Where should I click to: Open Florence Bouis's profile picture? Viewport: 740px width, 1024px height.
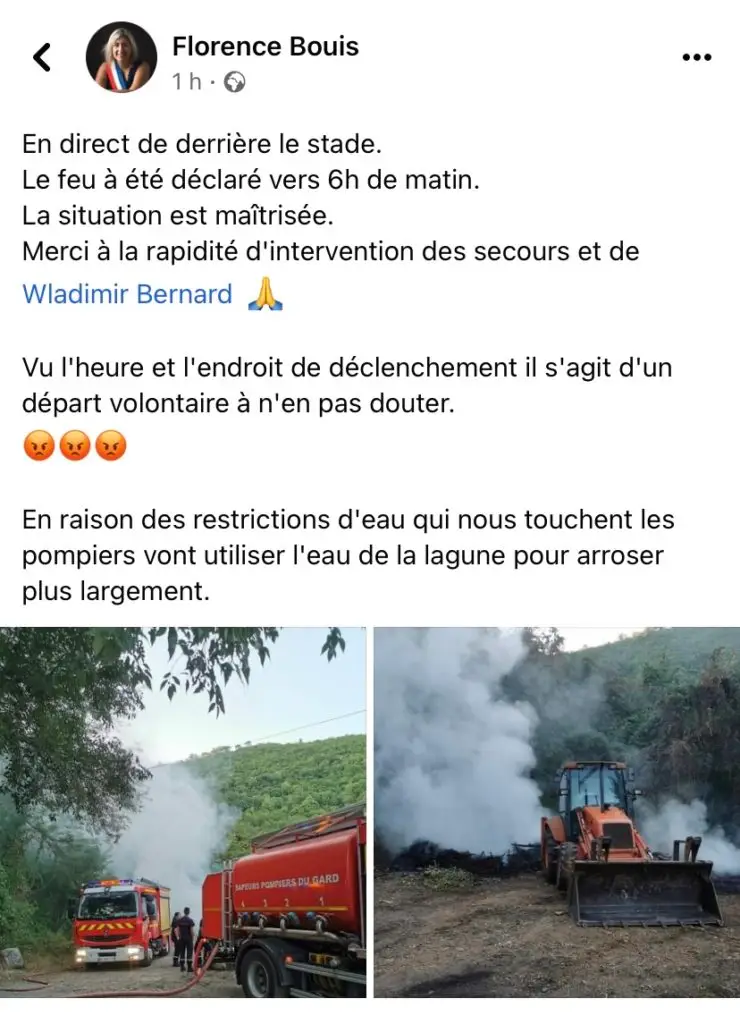point(121,57)
